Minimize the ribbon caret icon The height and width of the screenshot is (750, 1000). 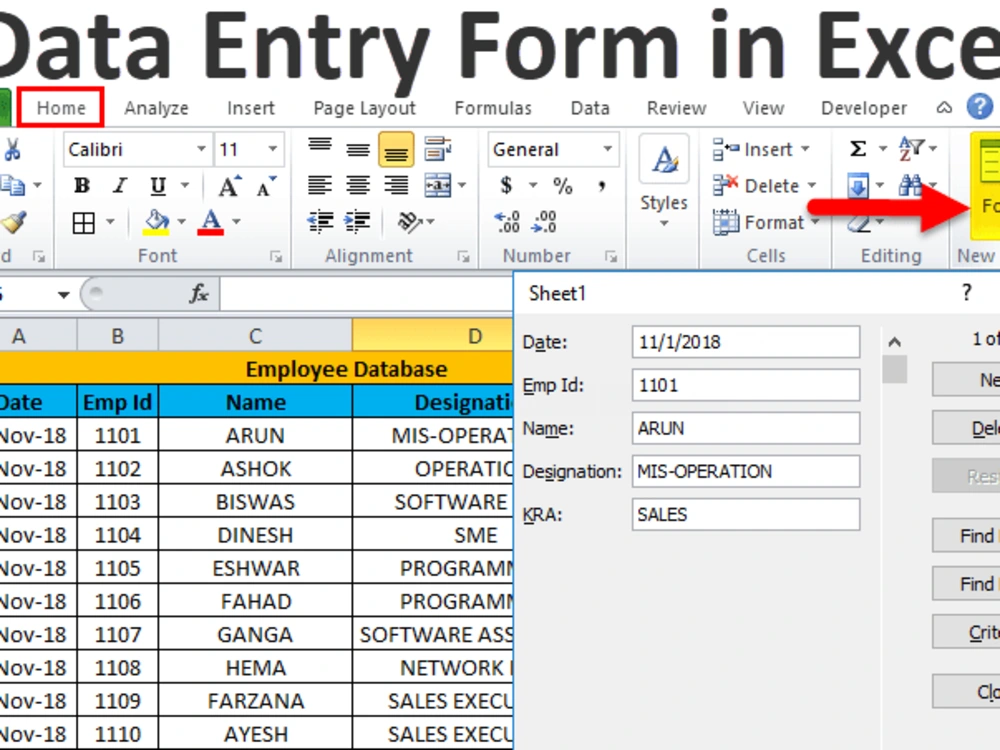[x=944, y=108]
